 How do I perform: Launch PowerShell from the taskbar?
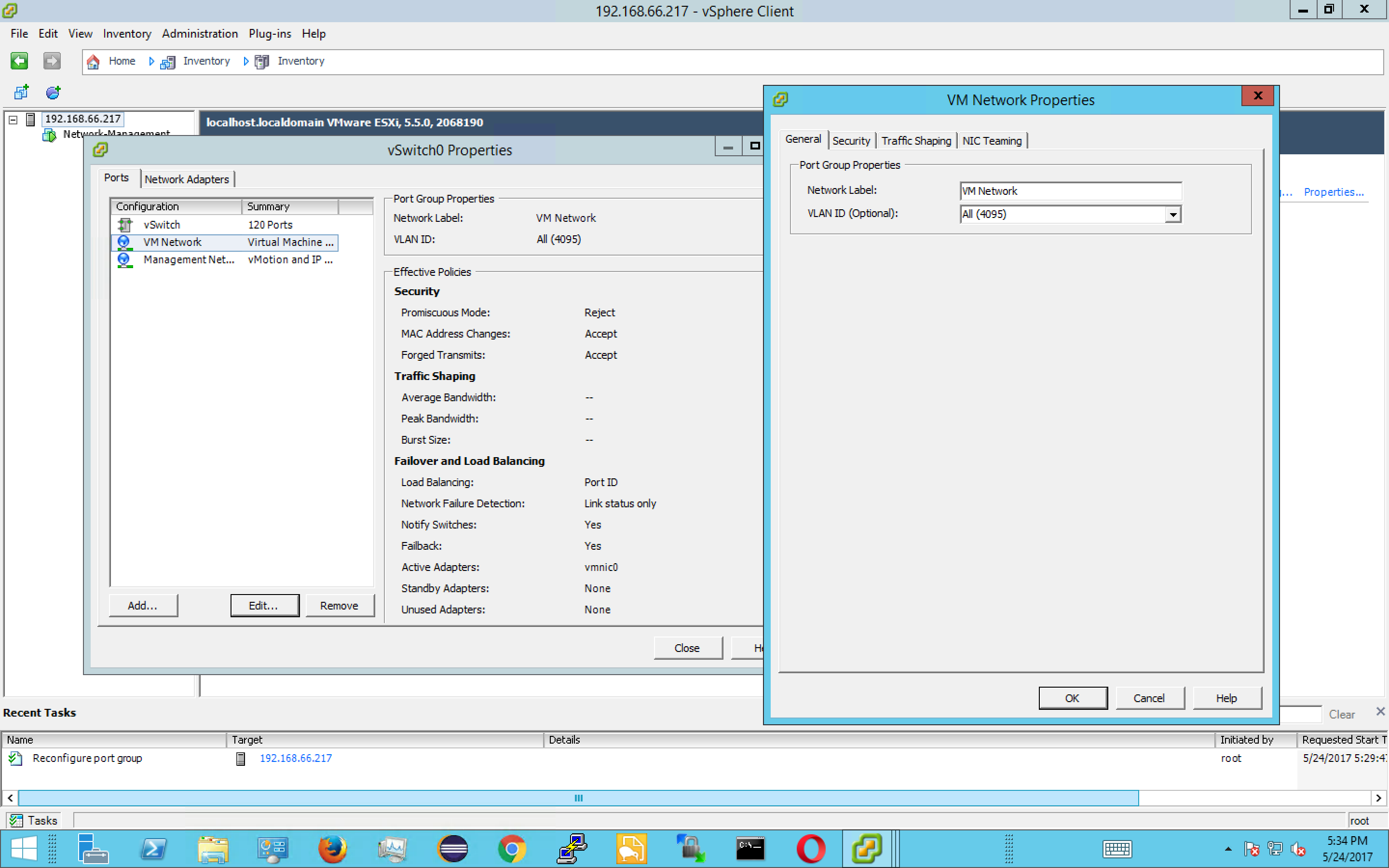click(154, 849)
